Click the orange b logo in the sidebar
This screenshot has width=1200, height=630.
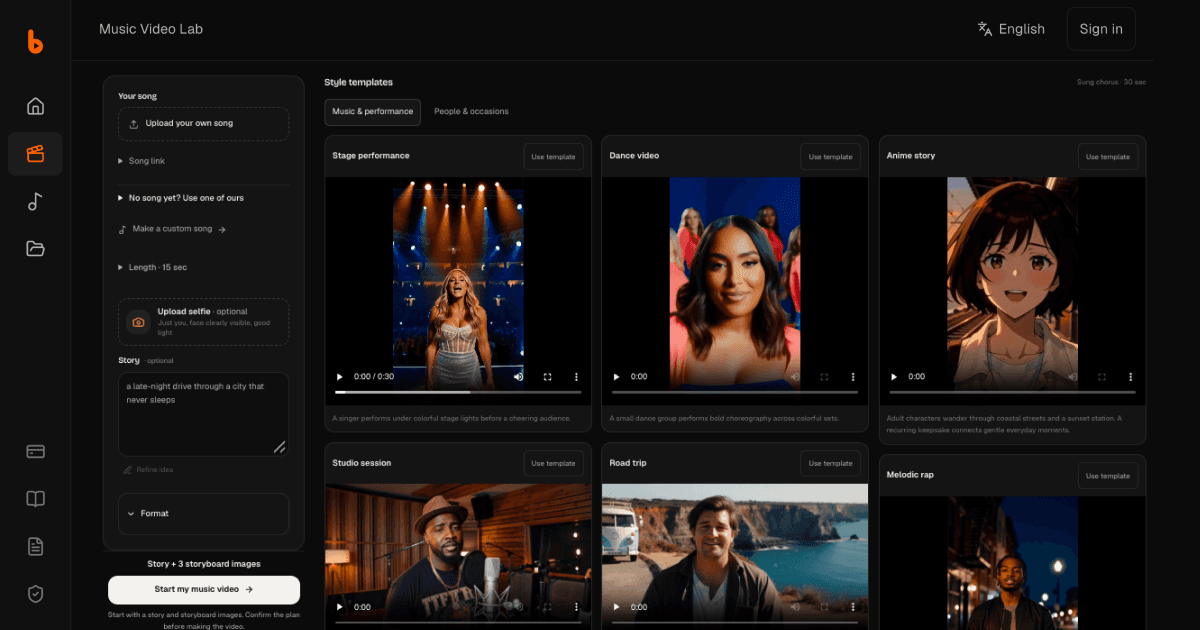coord(35,41)
